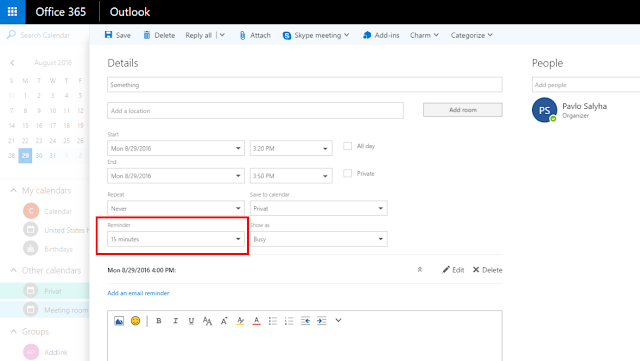Click the Delete trash icon in toolbar
This screenshot has height=361, width=640.
point(147,35)
